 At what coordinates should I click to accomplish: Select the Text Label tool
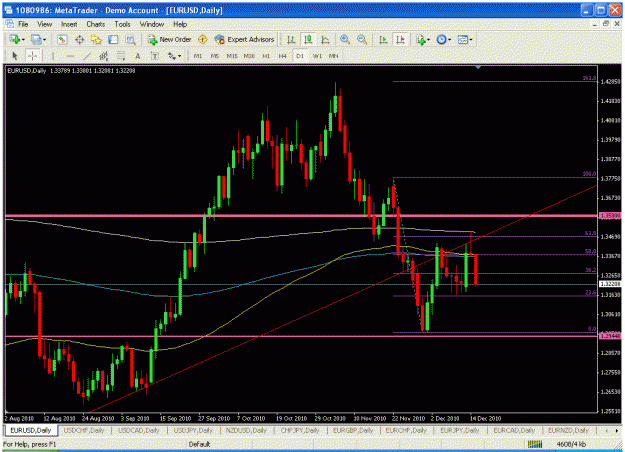point(155,56)
